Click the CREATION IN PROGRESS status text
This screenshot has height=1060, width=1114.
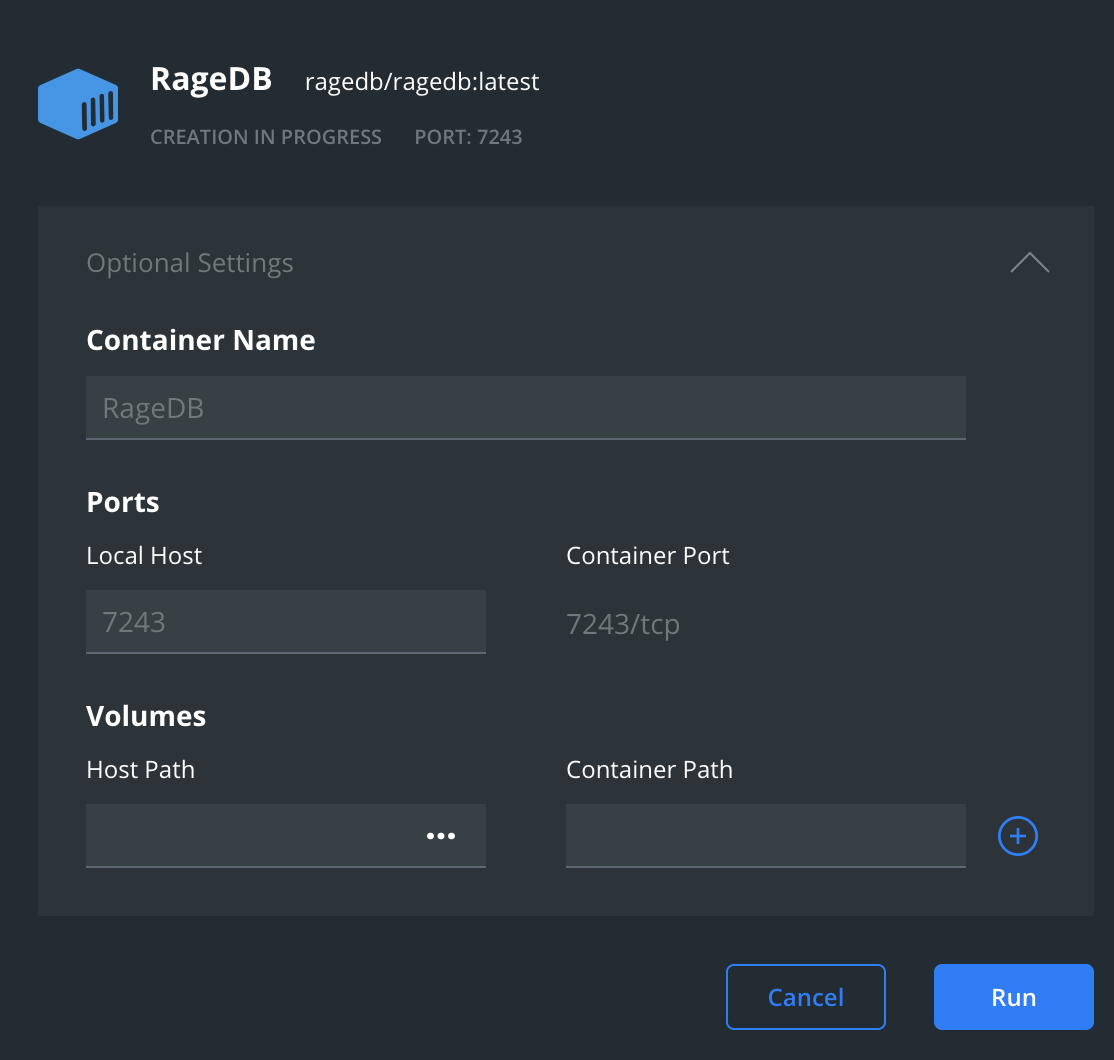(x=266, y=137)
